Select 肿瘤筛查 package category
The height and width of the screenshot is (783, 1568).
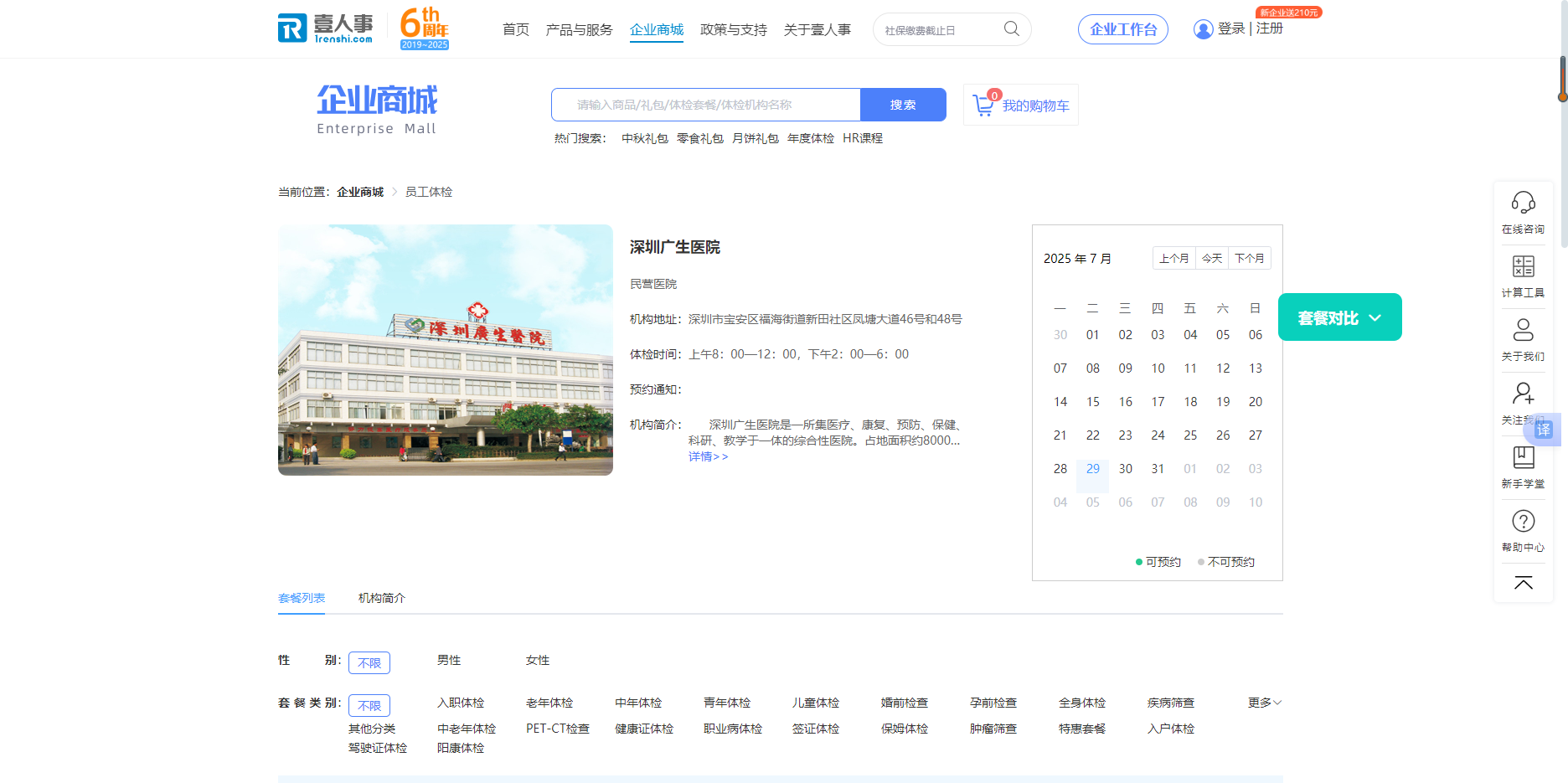(993, 729)
